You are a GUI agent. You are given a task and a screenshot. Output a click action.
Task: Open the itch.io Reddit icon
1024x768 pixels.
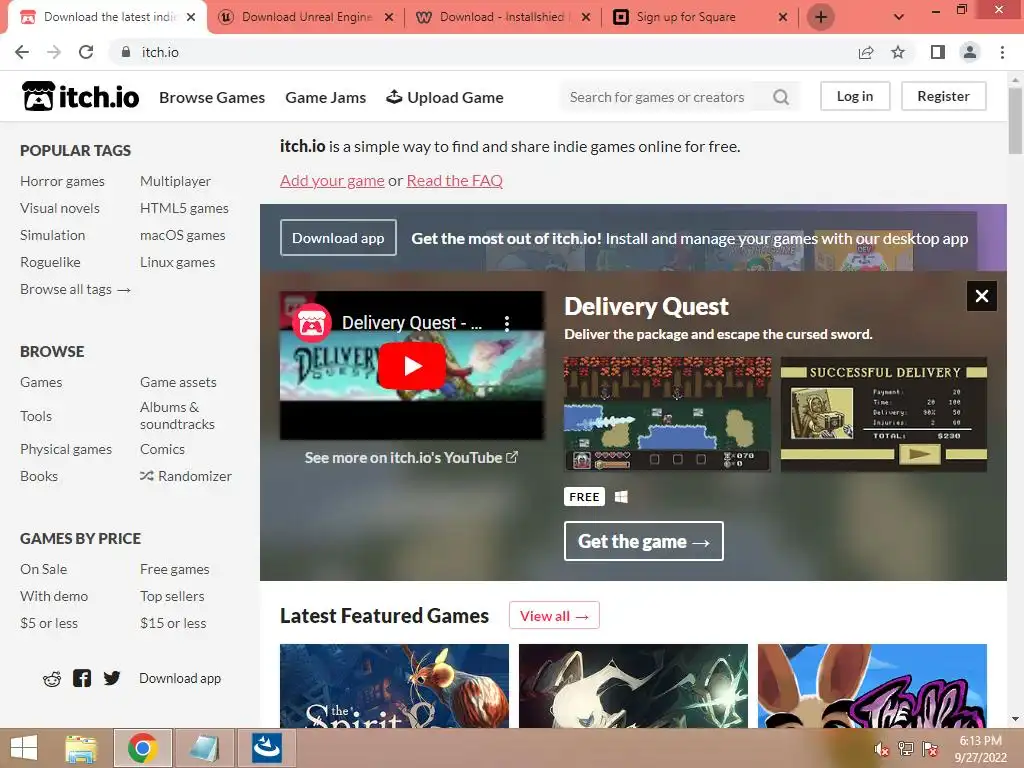click(52, 679)
